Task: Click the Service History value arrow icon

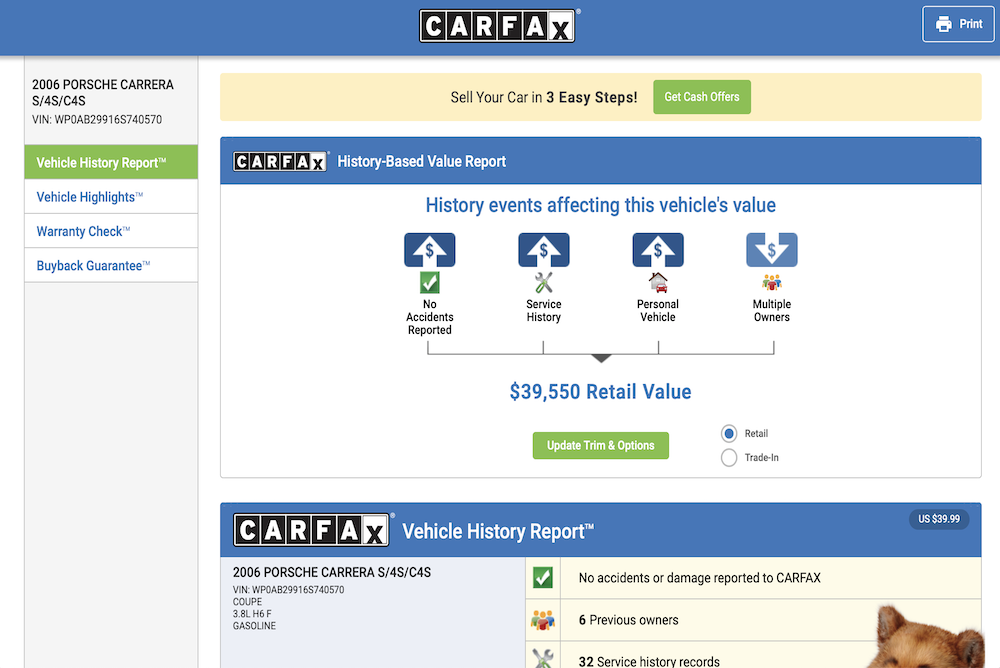Action: [543, 250]
